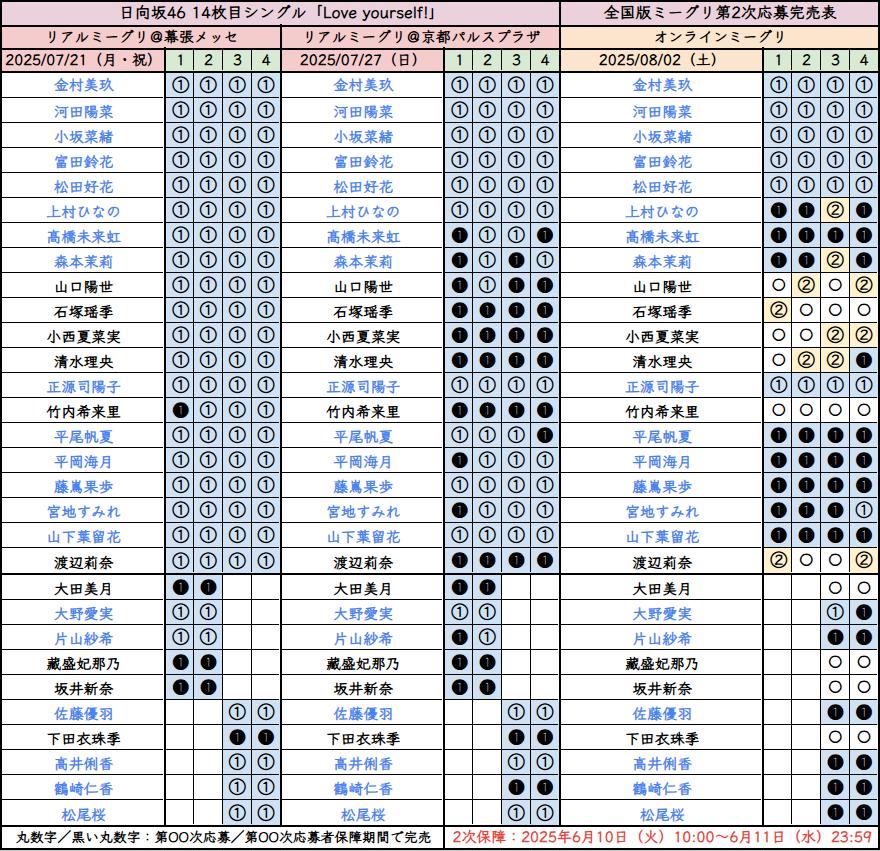This screenshot has width=880, height=851.
Task: Click the ② in 森本茉莉's online row
Action: coord(835,260)
